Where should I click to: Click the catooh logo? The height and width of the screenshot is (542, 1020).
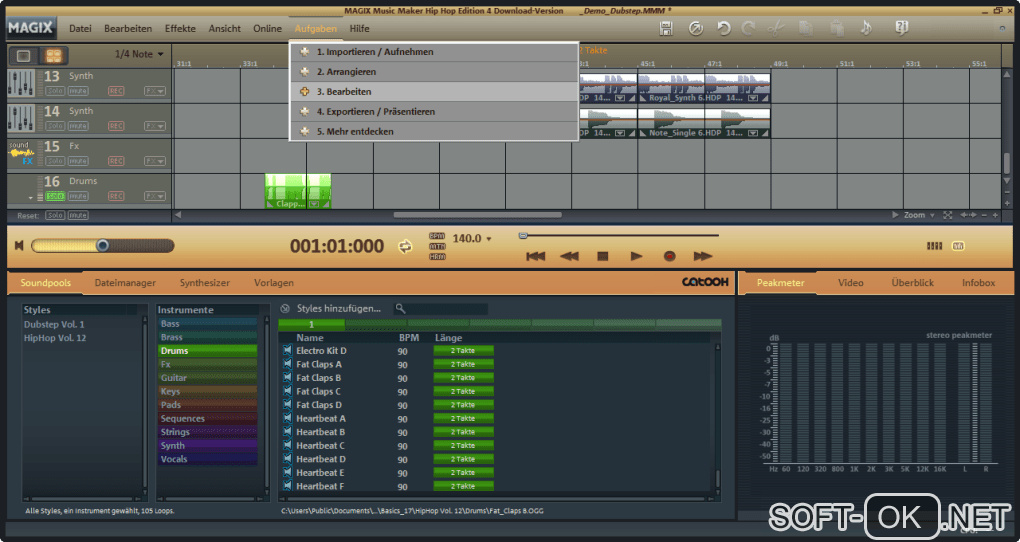pyautogui.click(x=705, y=282)
